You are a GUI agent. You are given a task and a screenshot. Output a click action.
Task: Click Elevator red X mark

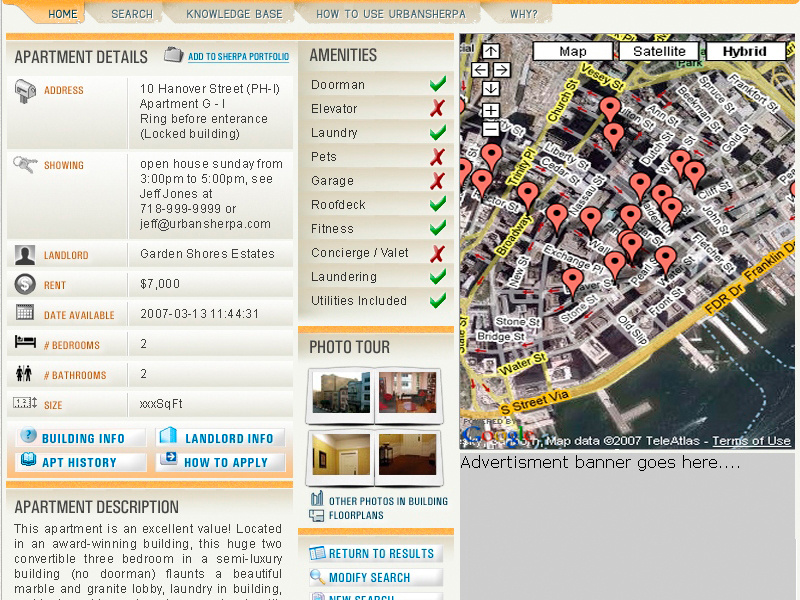point(437,108)
